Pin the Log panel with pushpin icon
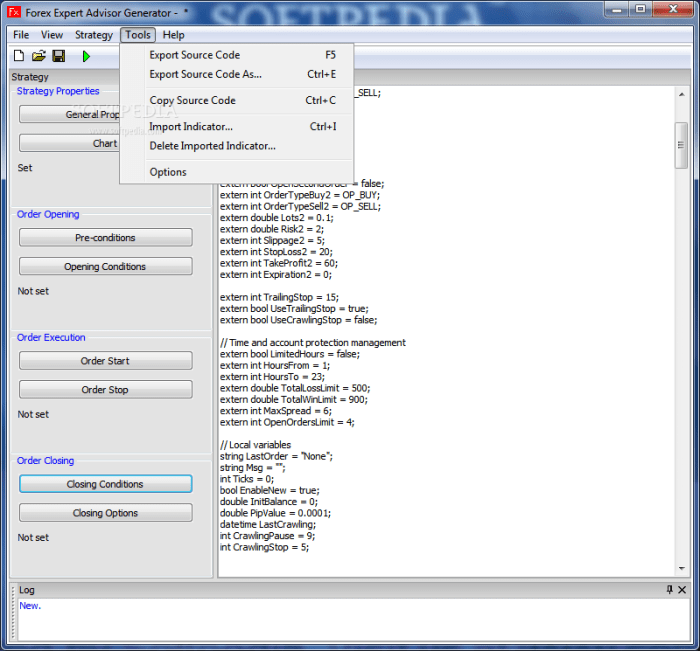The width and height of the screenshot is (700, 651). coord(669,589)
